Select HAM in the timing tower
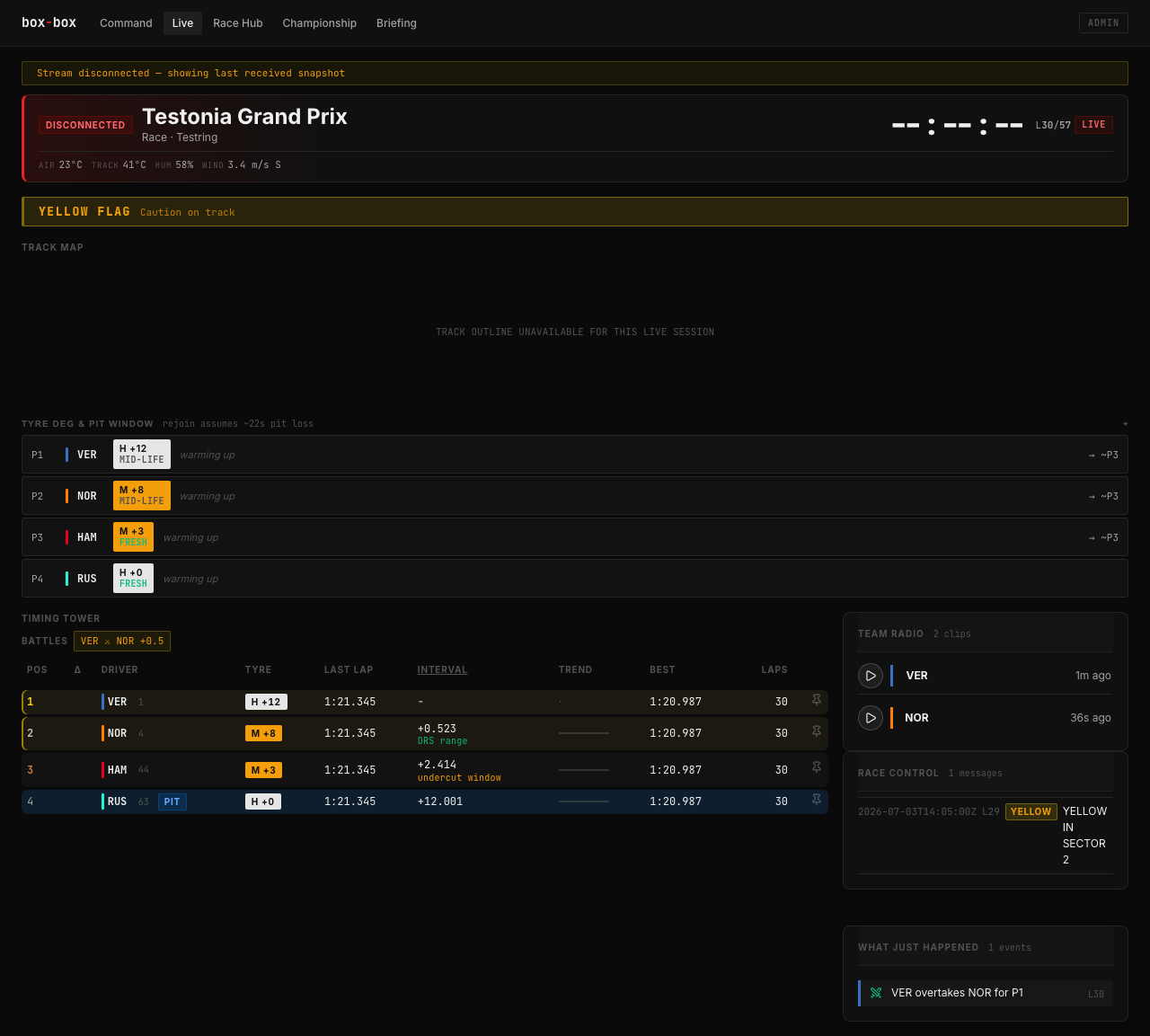 click(x=425, y=770)
